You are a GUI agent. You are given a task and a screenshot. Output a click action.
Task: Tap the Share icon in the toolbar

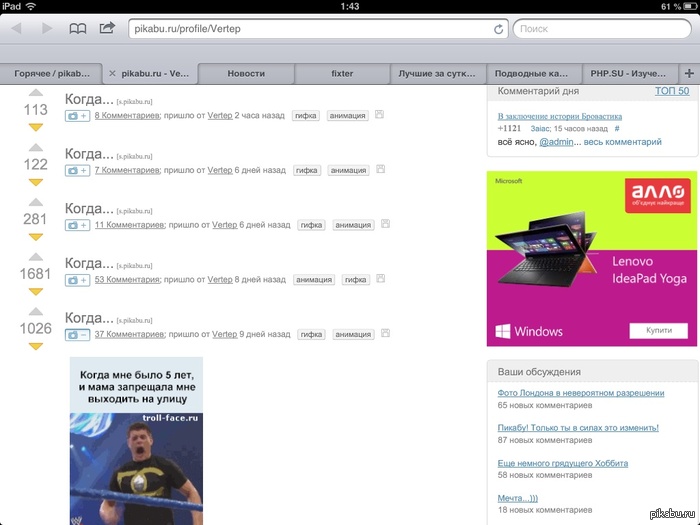[106, 29]
